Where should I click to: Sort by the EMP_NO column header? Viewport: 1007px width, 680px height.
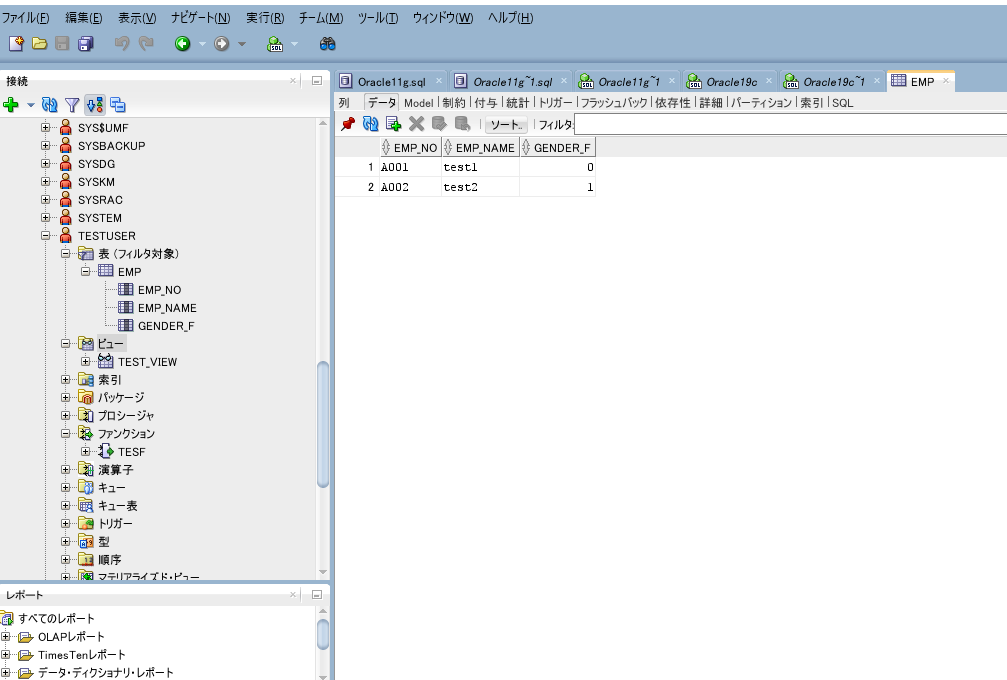(410, 148)
